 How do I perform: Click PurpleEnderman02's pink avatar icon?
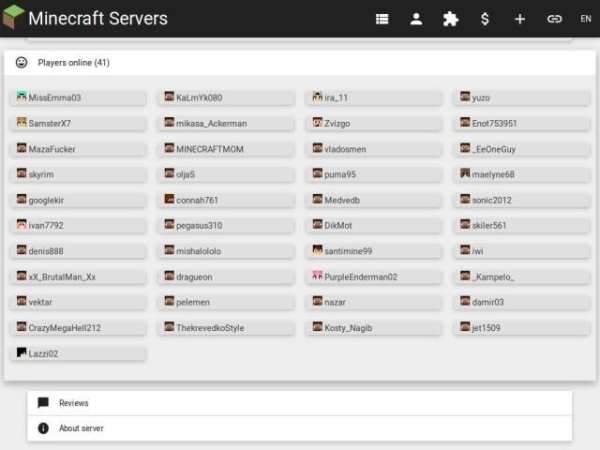[x=317, y=275]
